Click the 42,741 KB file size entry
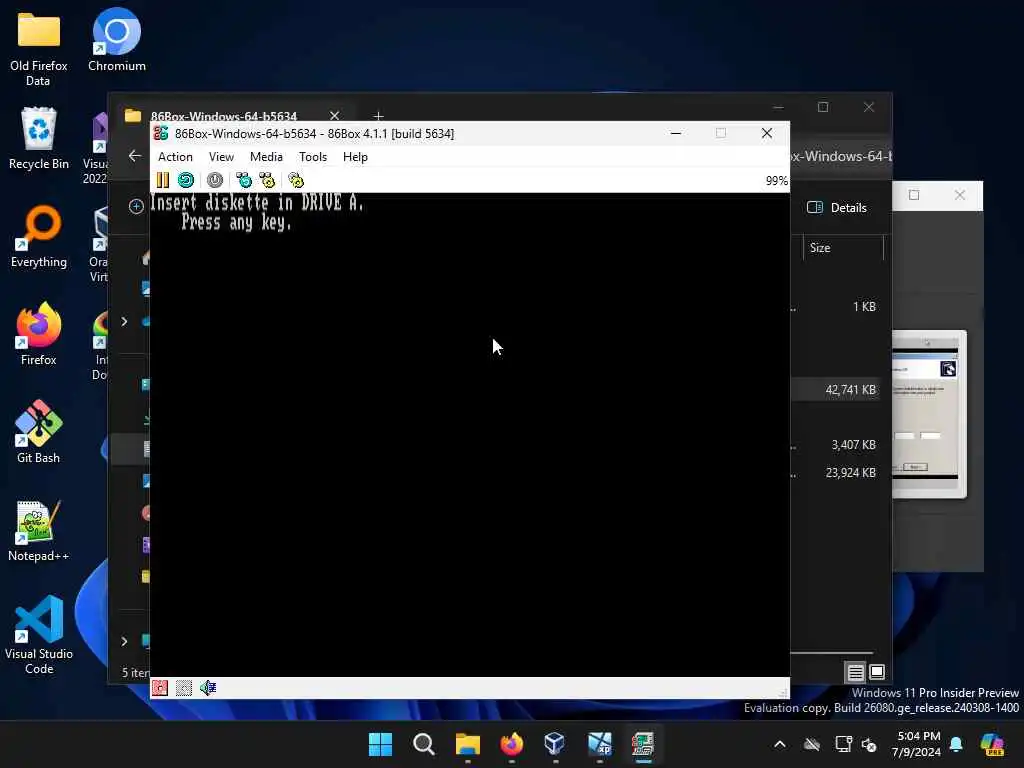The width and height of the screenshot is (1024, 768). point(850,390)
